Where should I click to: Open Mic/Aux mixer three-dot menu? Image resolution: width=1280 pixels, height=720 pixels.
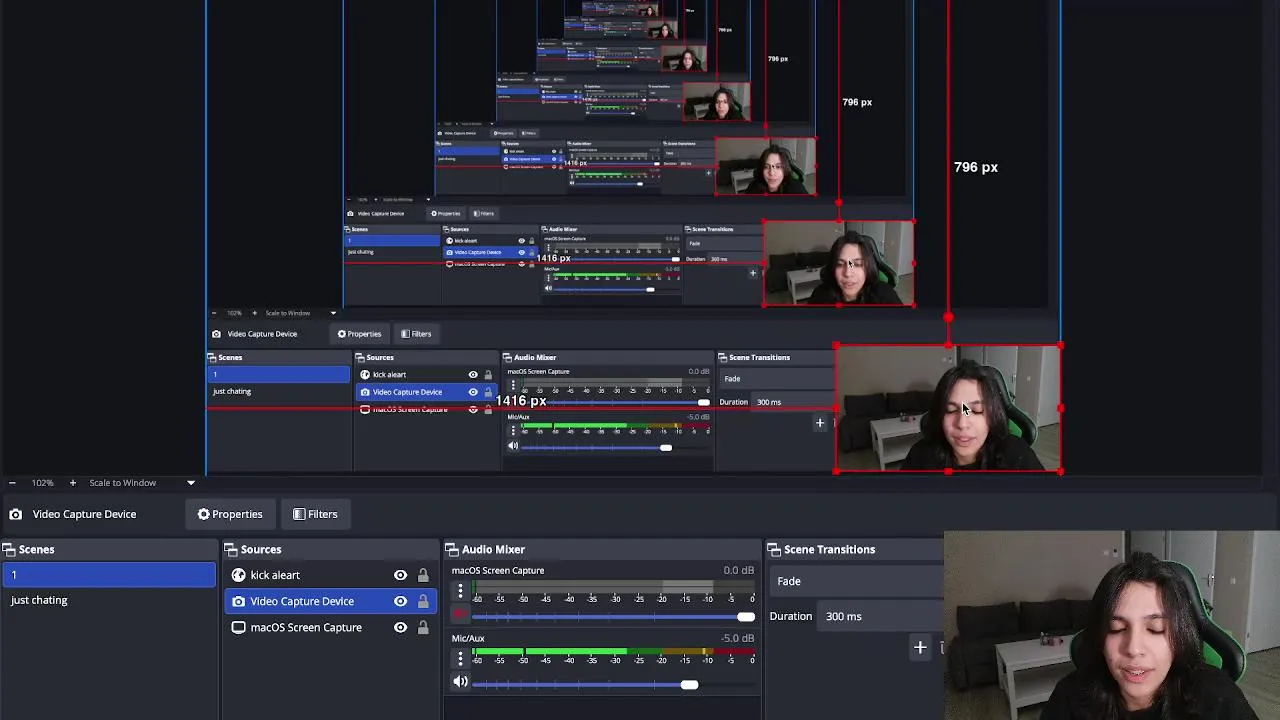coord(460,659)
